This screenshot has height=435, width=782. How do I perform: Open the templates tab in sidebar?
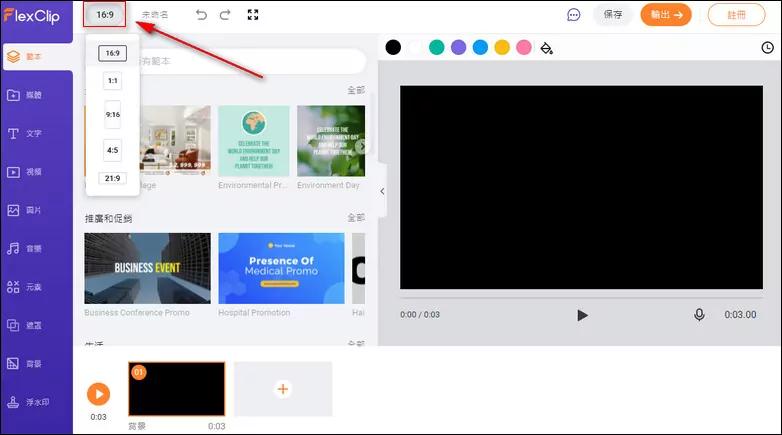(37, 57)
